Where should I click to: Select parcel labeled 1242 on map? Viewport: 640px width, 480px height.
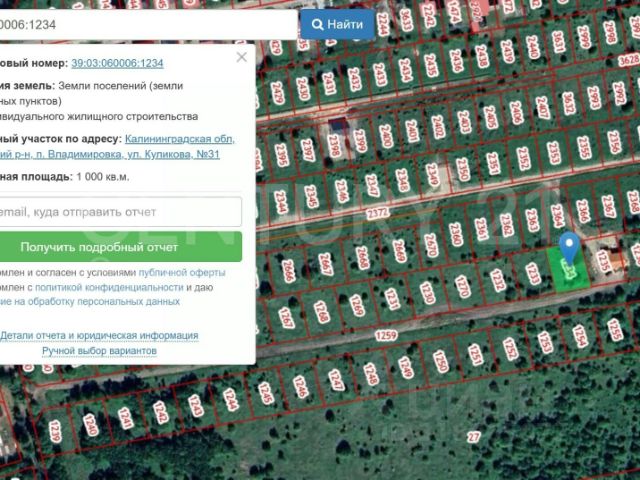click(160, 412)
